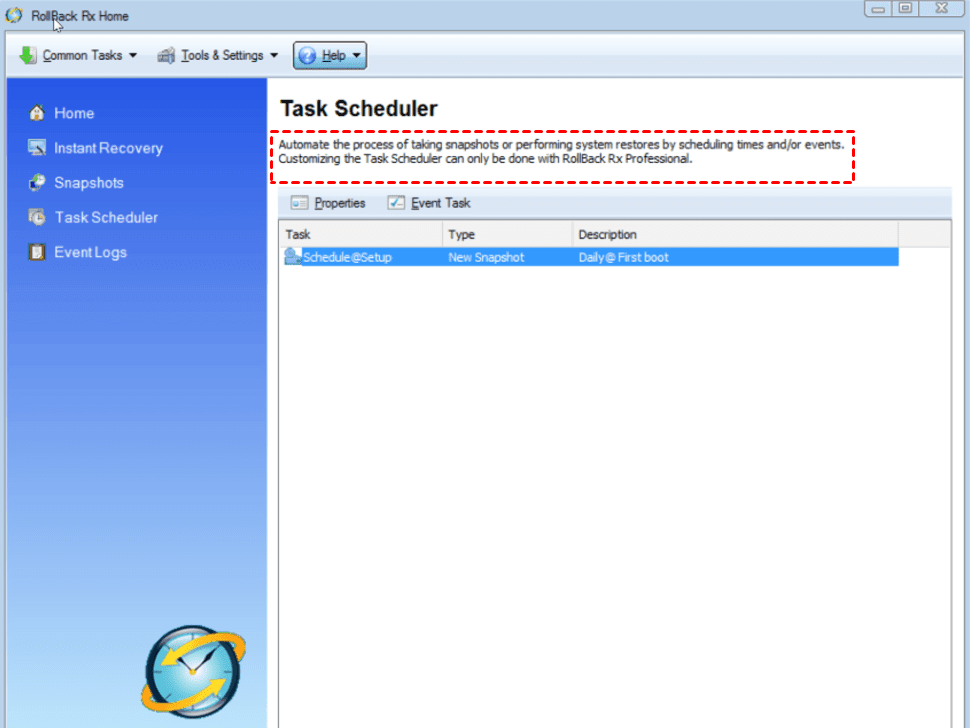
Task: Sort by the Type column header
Action: [x=507, y=234]
